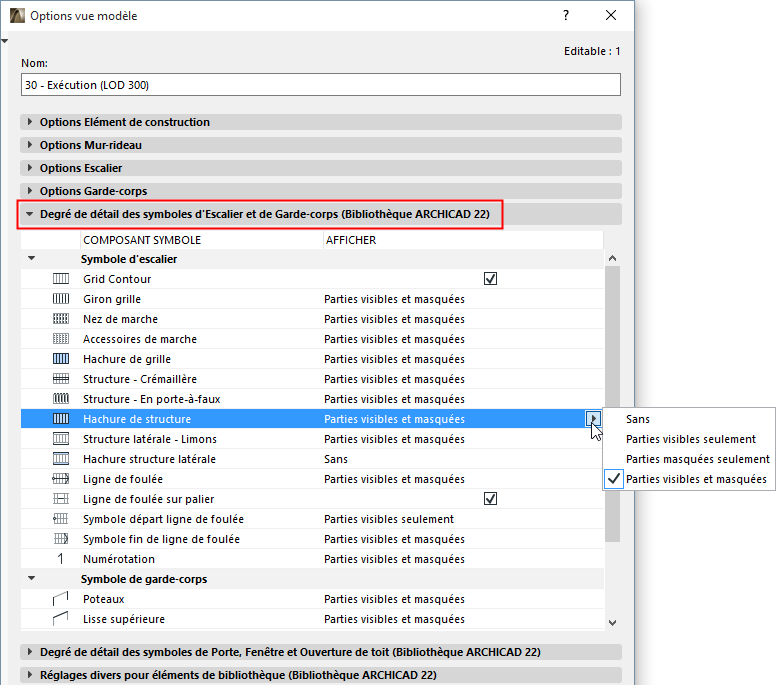Select the Structure - Crémaillère row label

pyautogui.click(x=140, y=379)
